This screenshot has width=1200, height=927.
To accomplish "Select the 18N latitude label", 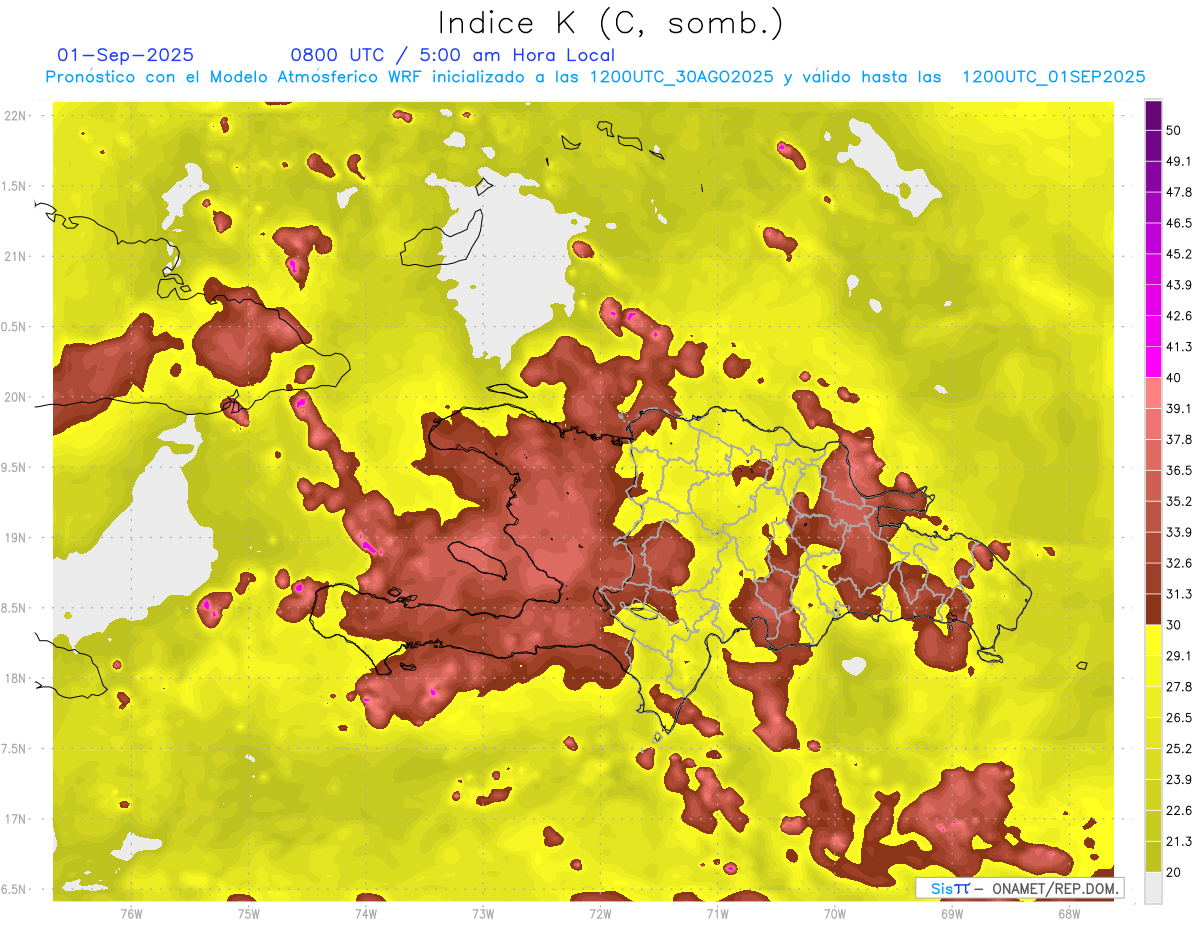I will (16, 678).
